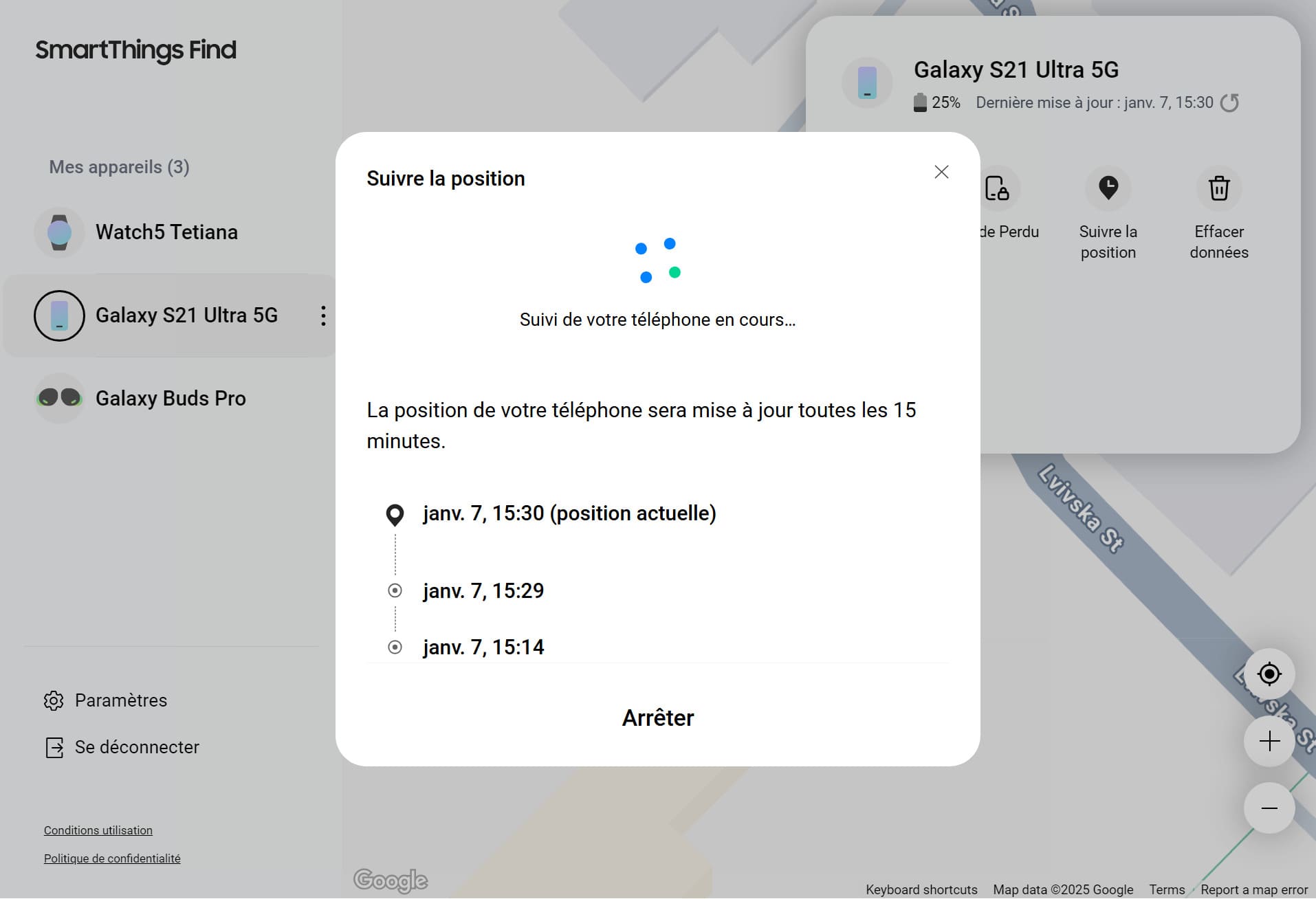Open Conditions utilisation link
1316x899 pixels.
coord(98,830)
